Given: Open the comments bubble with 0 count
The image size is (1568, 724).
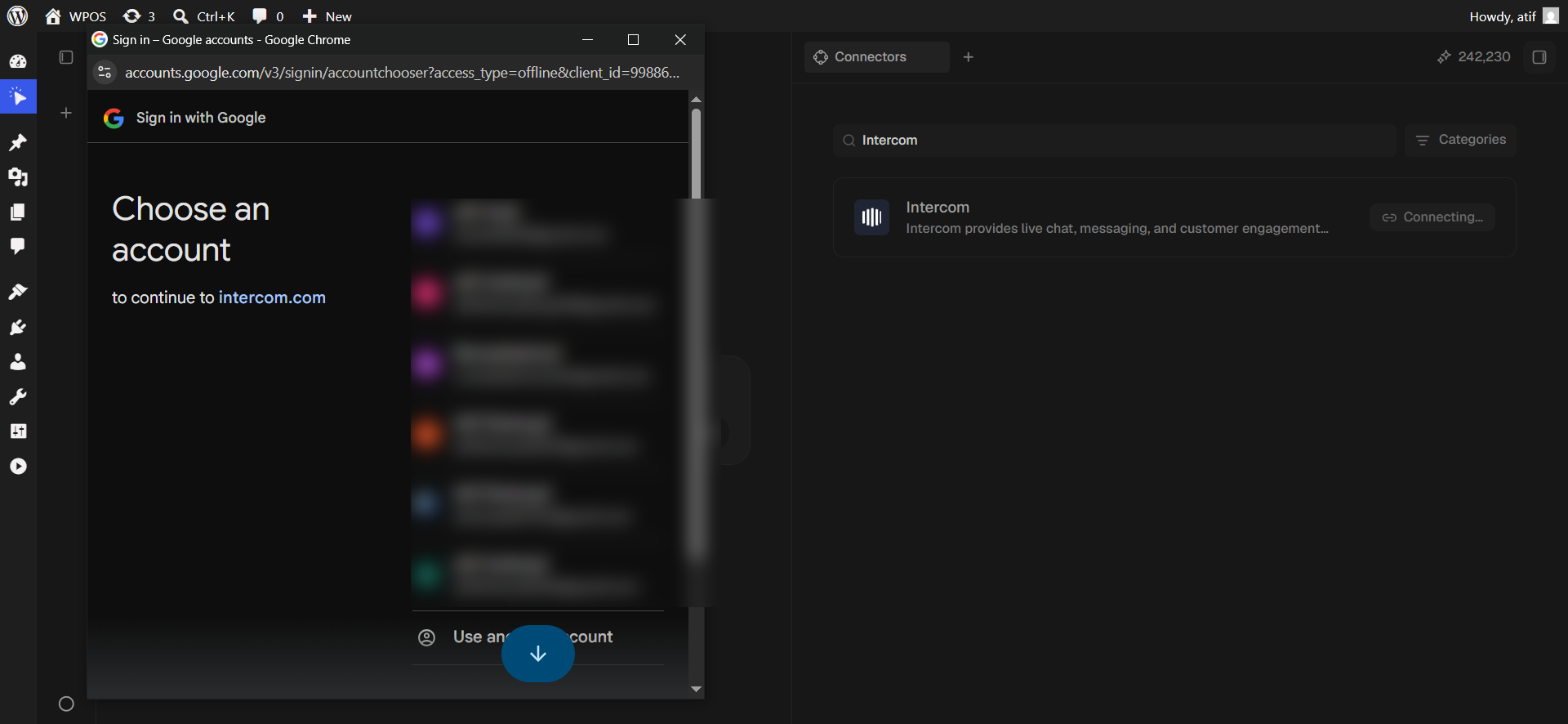Looking at the screenshot, I should point(268,16).
